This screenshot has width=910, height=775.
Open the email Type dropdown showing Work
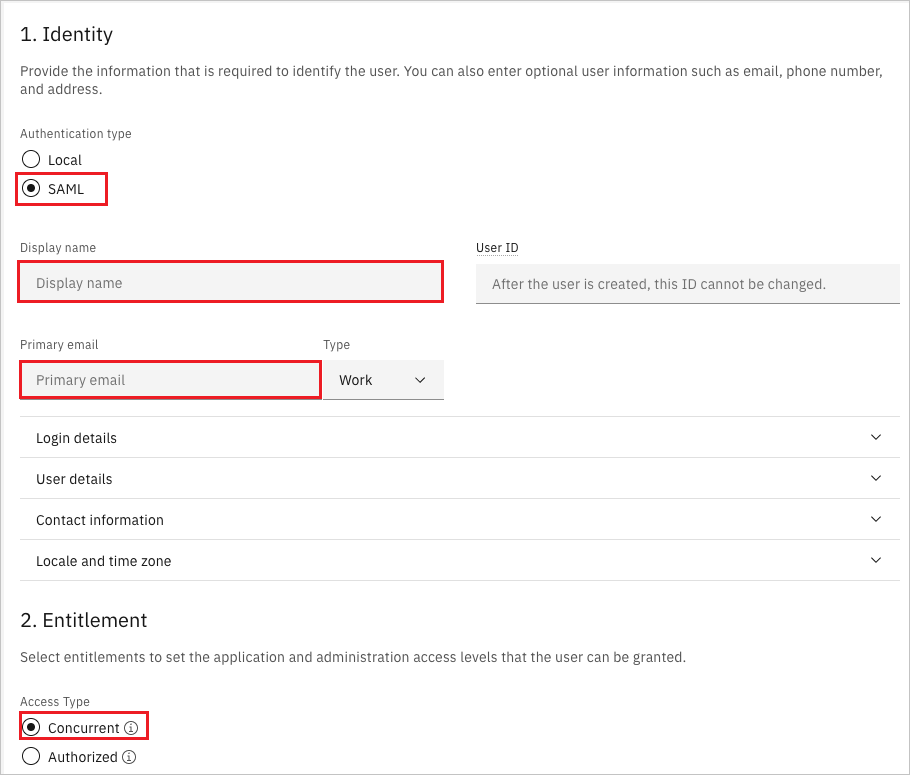[x=384, y=380]
